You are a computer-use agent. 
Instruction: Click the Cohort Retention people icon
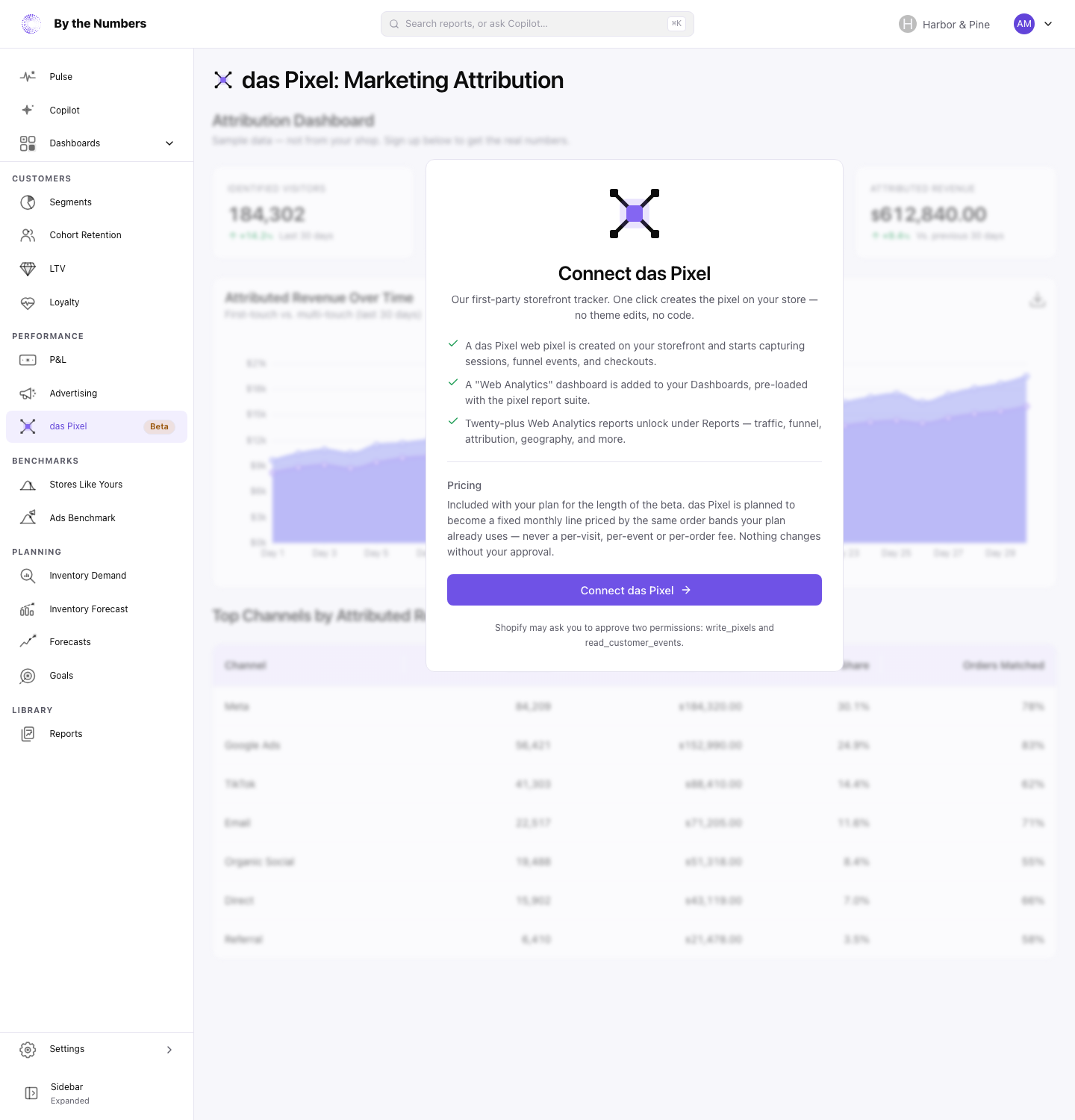[28, 235]
